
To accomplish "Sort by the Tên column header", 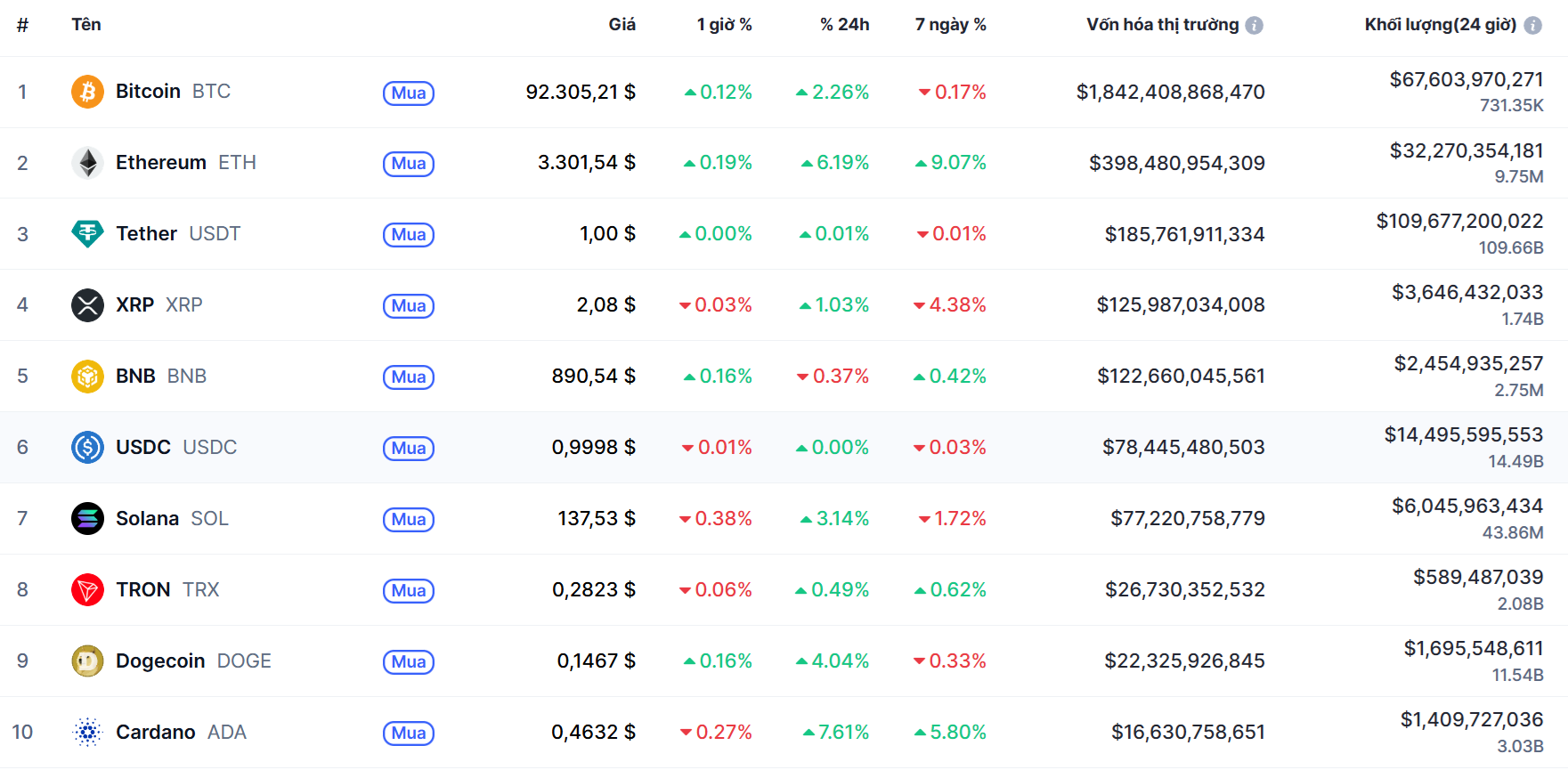I will (86, 25).
